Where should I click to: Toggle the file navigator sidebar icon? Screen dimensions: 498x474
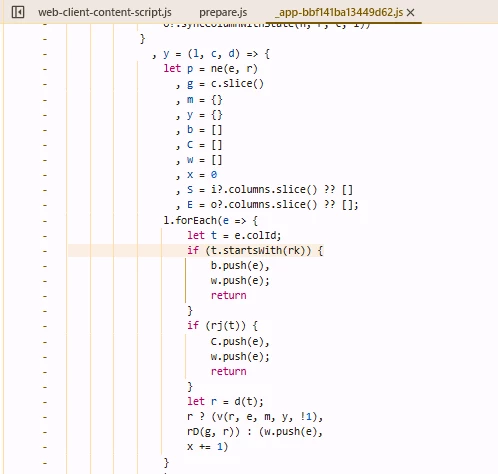point(18,12)
